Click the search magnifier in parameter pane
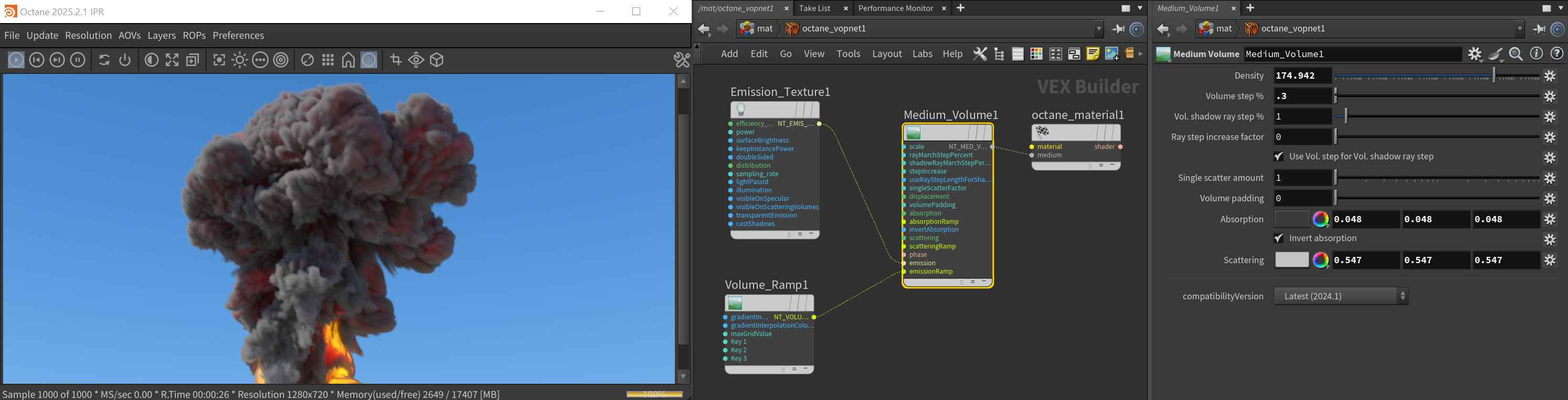Image resolution: width=1568 pixels, height=400 pixels. 1516,54
